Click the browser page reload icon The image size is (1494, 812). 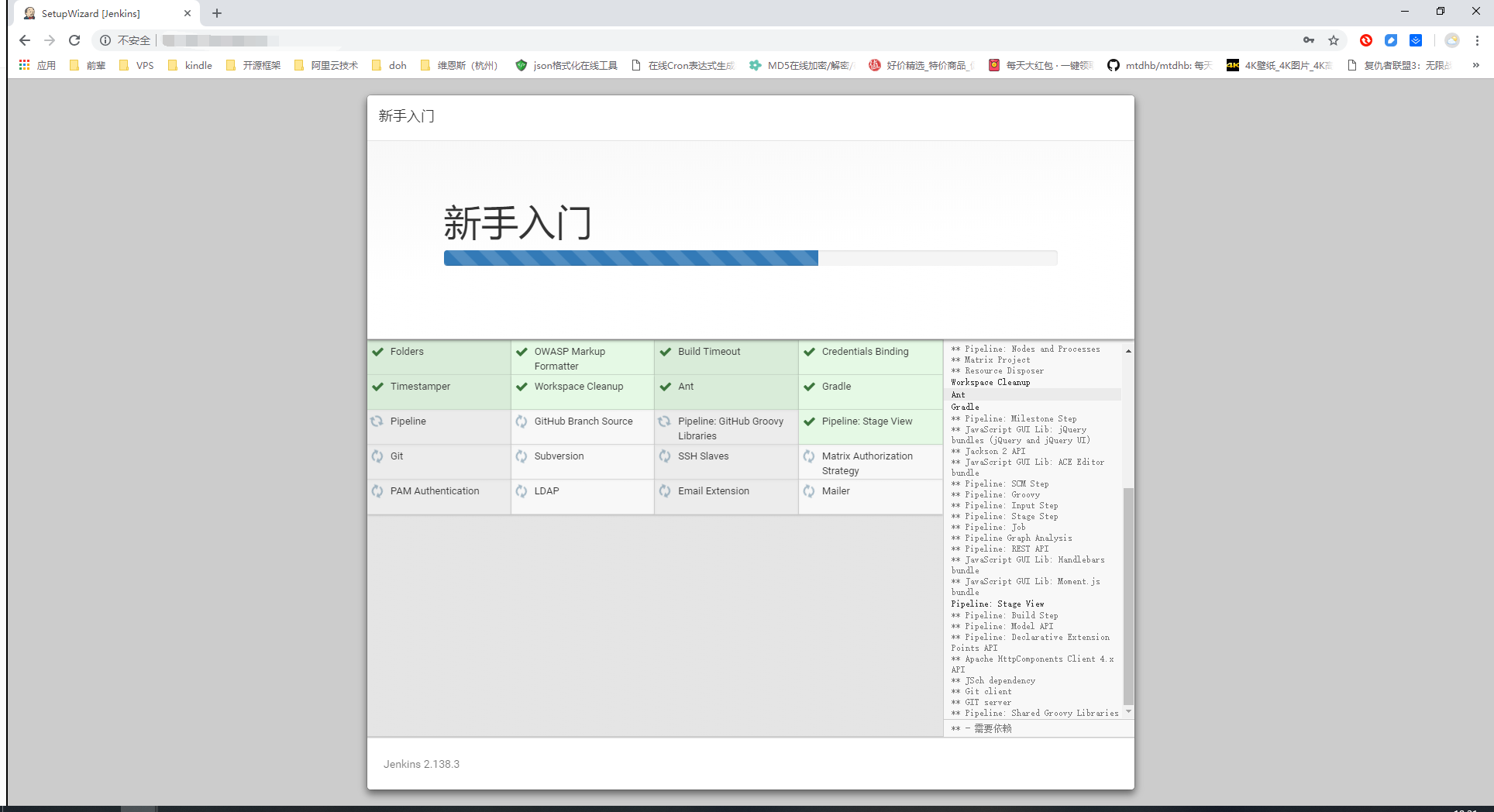pyautogui.click(x=74, y=40)
